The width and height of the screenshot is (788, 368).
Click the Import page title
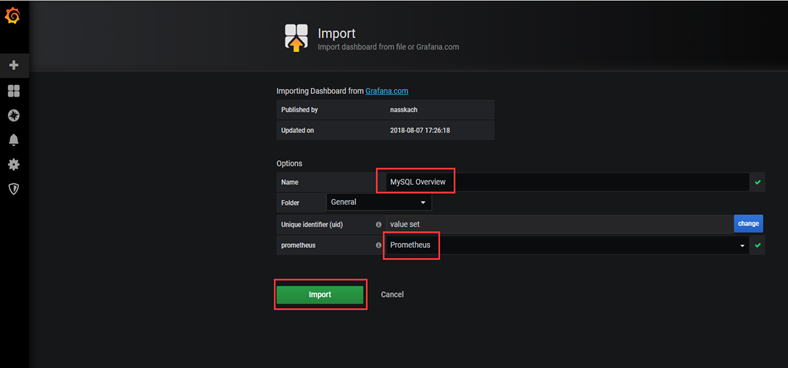point(337,34)
